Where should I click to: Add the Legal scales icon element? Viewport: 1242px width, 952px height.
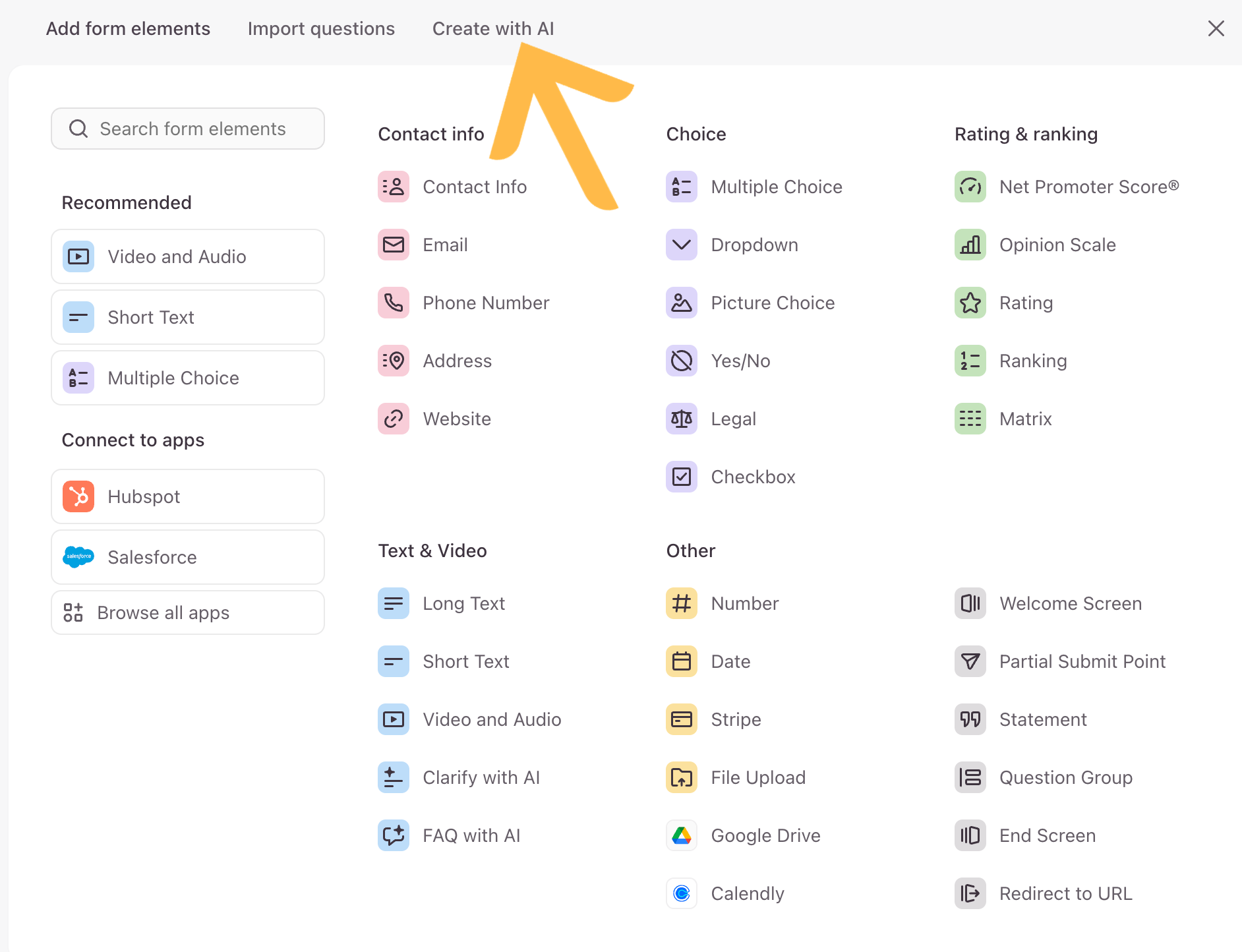681,419
